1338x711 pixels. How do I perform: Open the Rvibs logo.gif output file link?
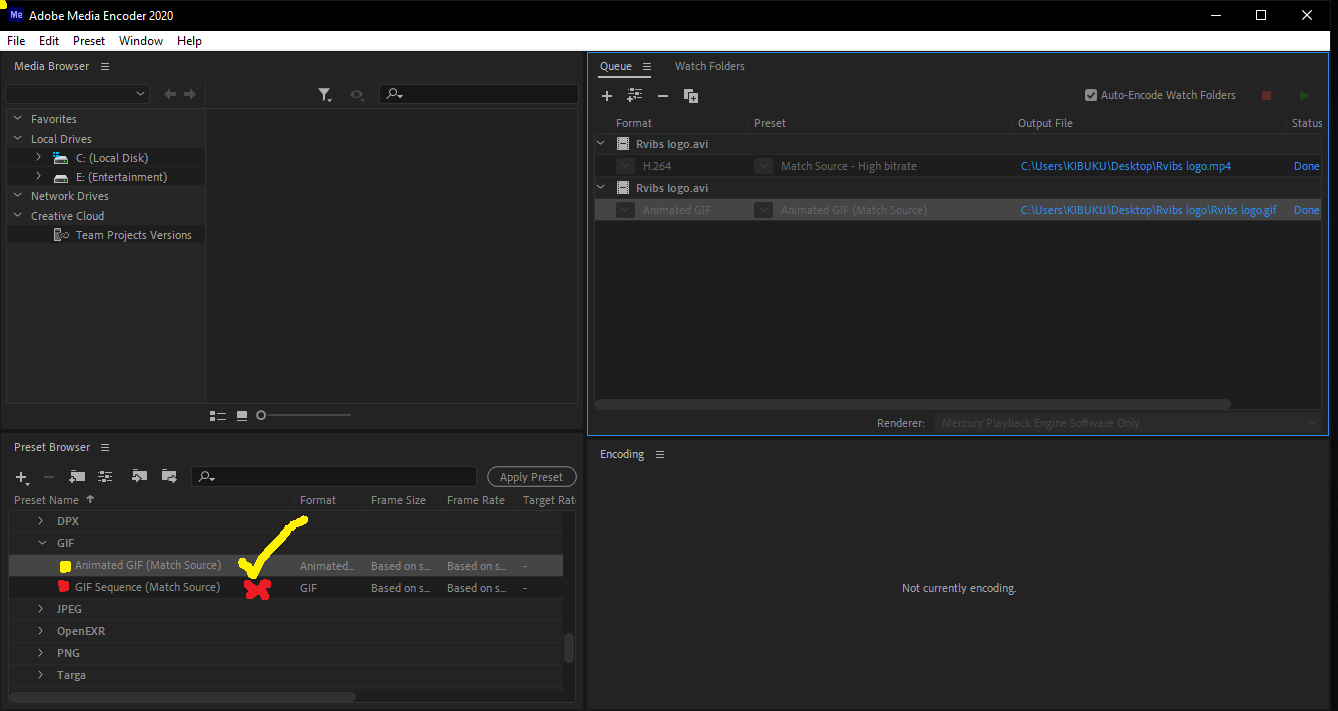[1148, 210]
